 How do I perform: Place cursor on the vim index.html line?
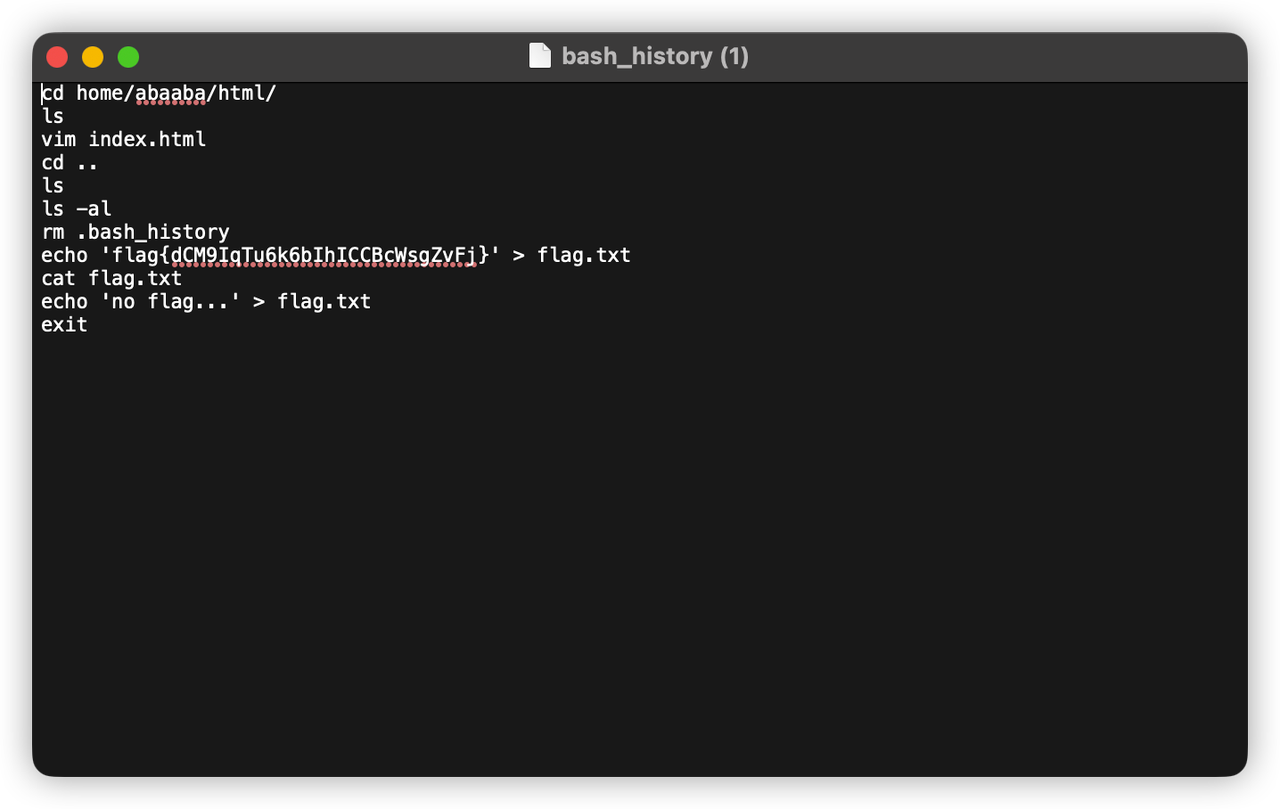point(122,139)
